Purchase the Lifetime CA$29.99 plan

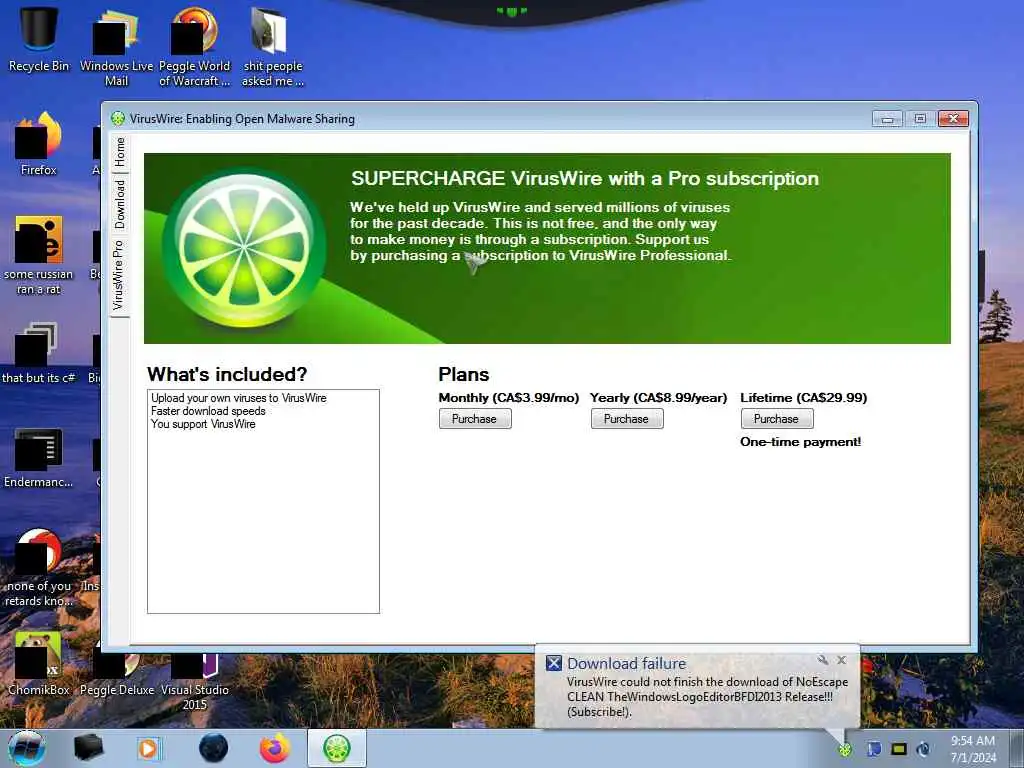pyautogui.click(x=776, y=419)
